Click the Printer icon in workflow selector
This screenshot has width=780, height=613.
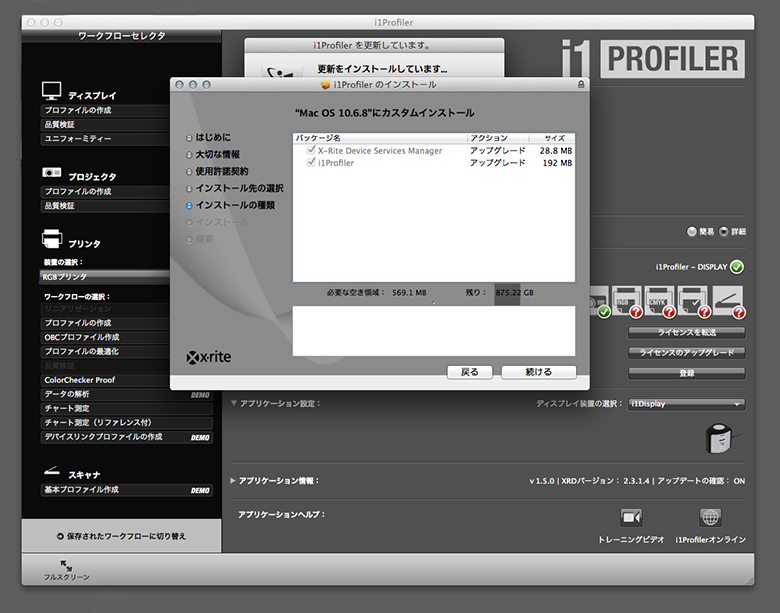[x=52, y=239]
